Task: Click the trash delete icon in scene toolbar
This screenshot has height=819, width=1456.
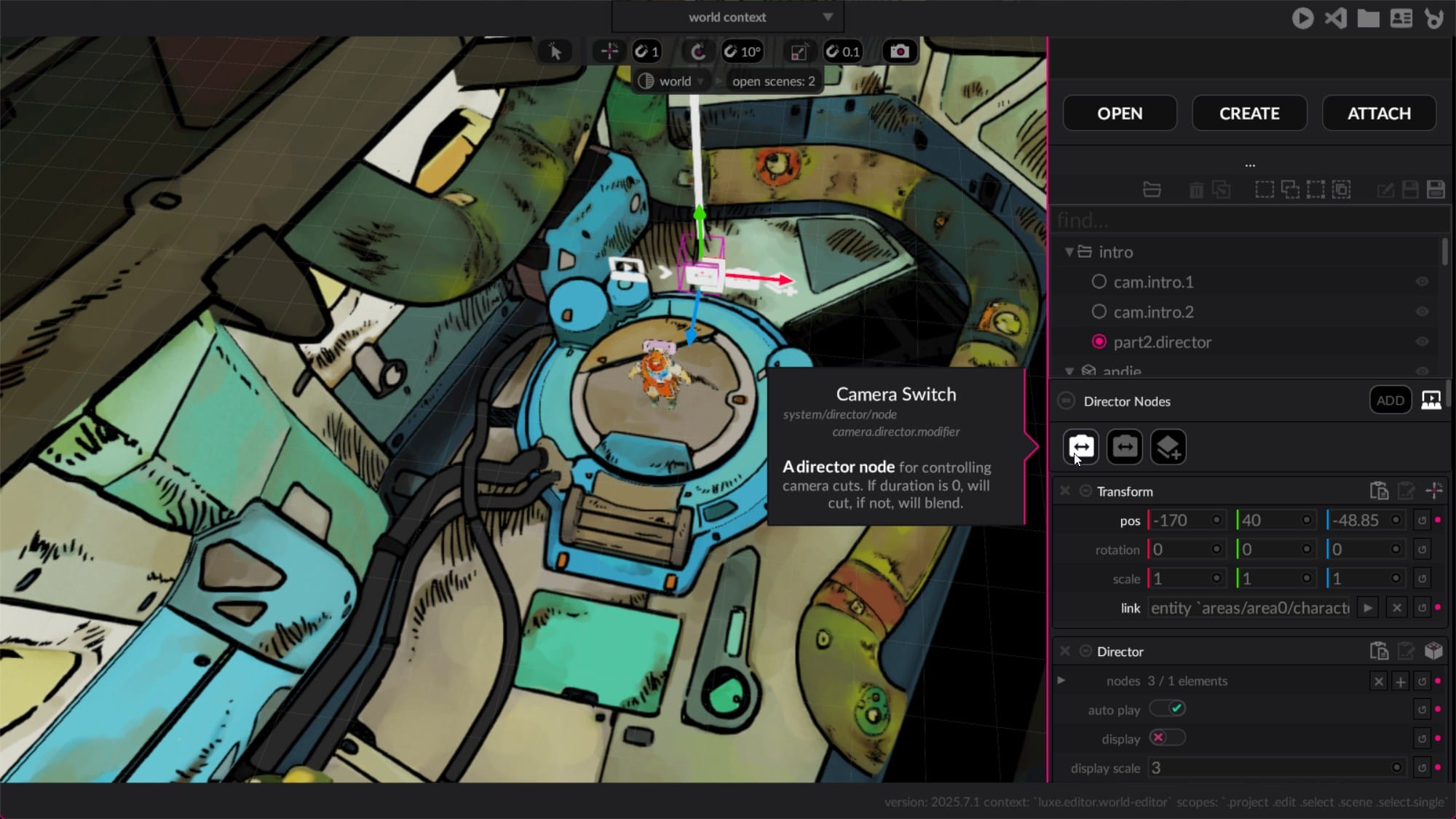Action: tap(1196, 191)
